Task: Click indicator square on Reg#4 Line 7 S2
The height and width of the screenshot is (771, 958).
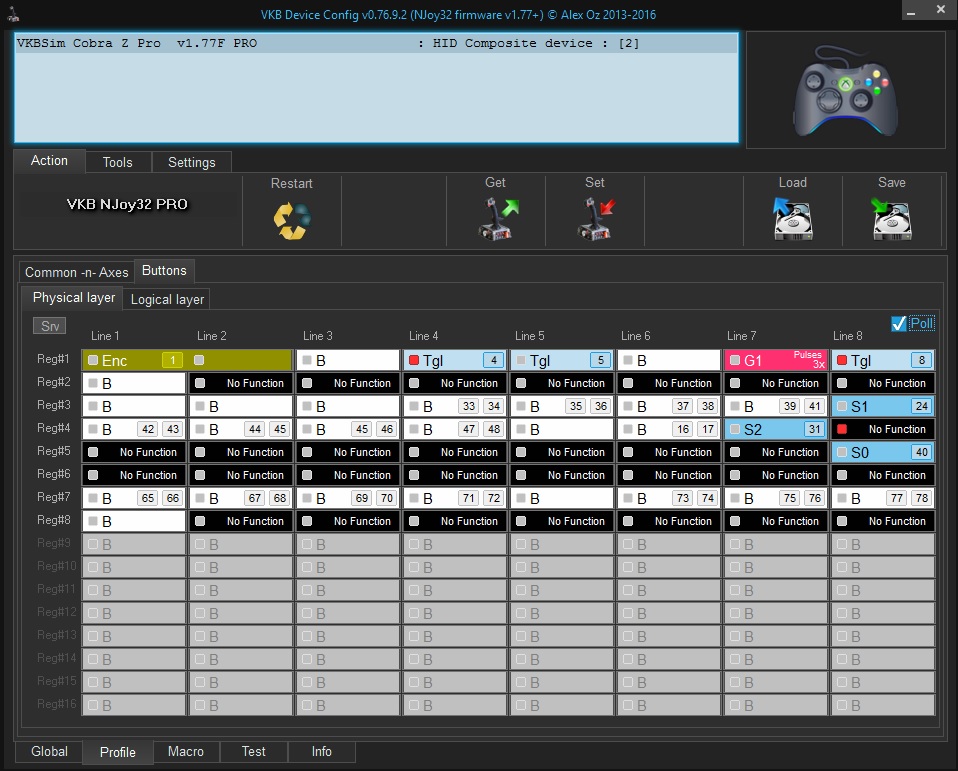Action: coord(735,429)
